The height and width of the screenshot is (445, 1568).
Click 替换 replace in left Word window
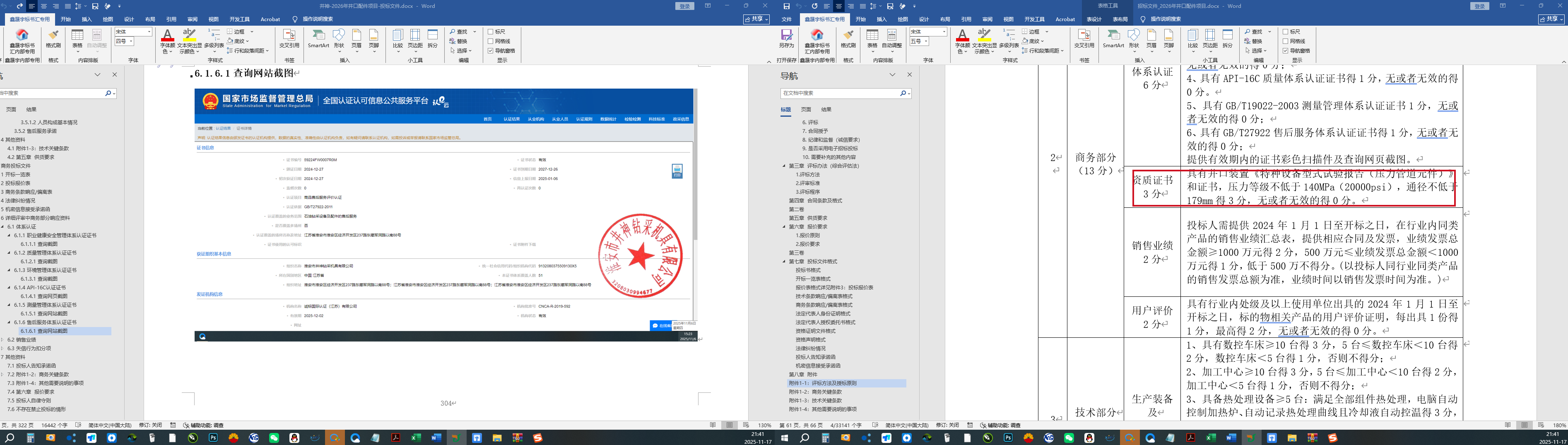tap(459, 41)
